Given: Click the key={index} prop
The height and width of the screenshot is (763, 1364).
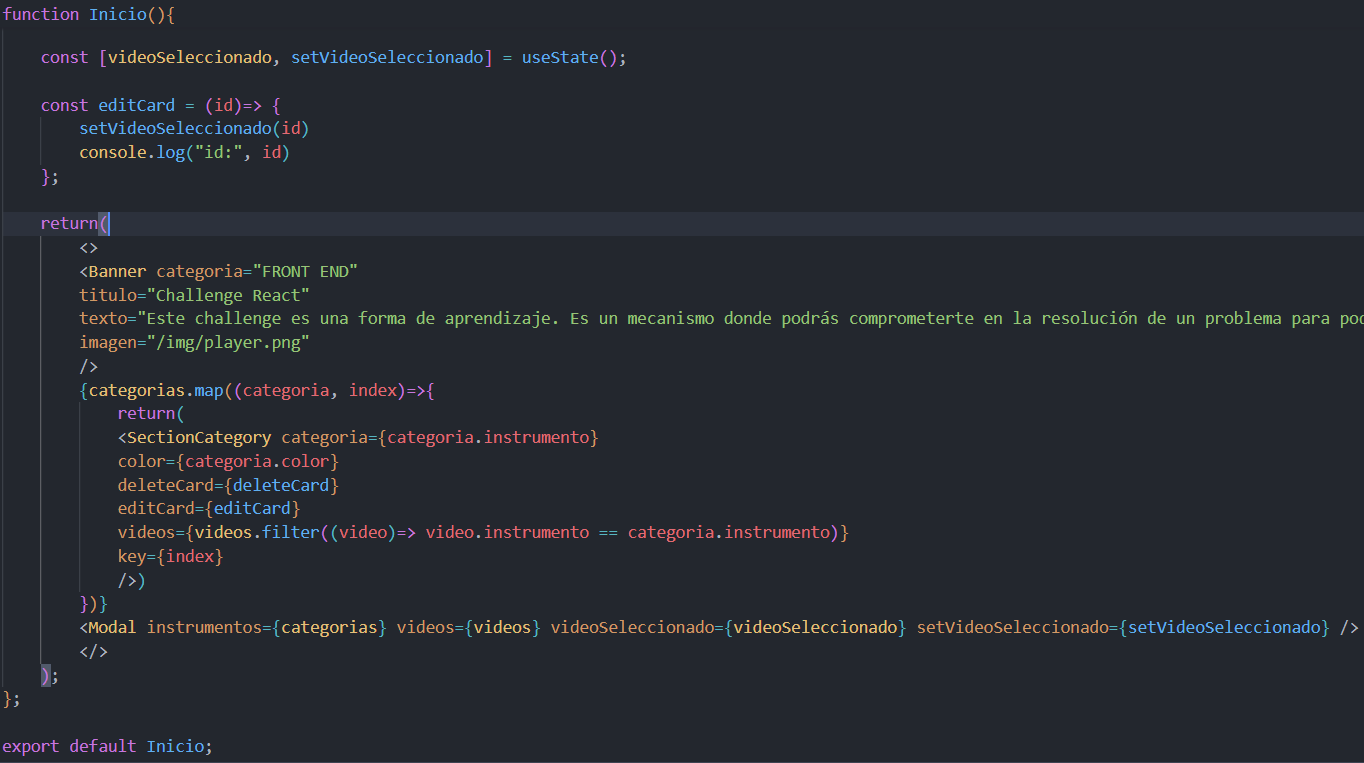Looking at the screenshot, I should (170, 557).
